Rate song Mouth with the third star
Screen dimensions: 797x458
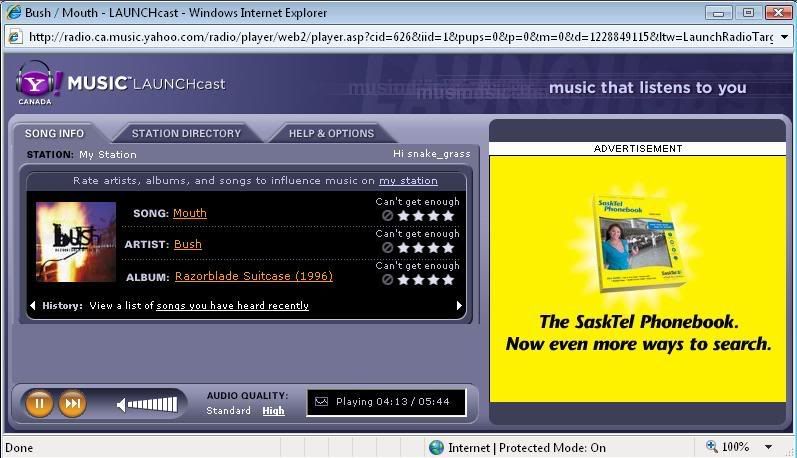click(x=433, y=216)
